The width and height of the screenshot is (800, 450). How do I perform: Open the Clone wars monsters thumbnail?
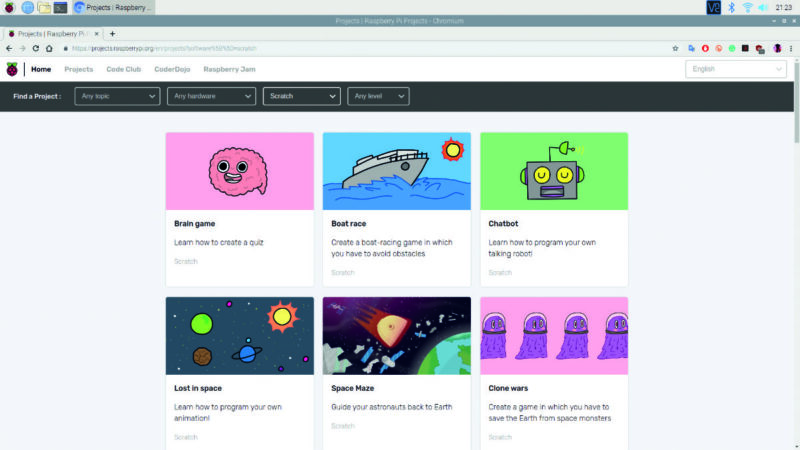pyautogui.click(x=554, y=336)
